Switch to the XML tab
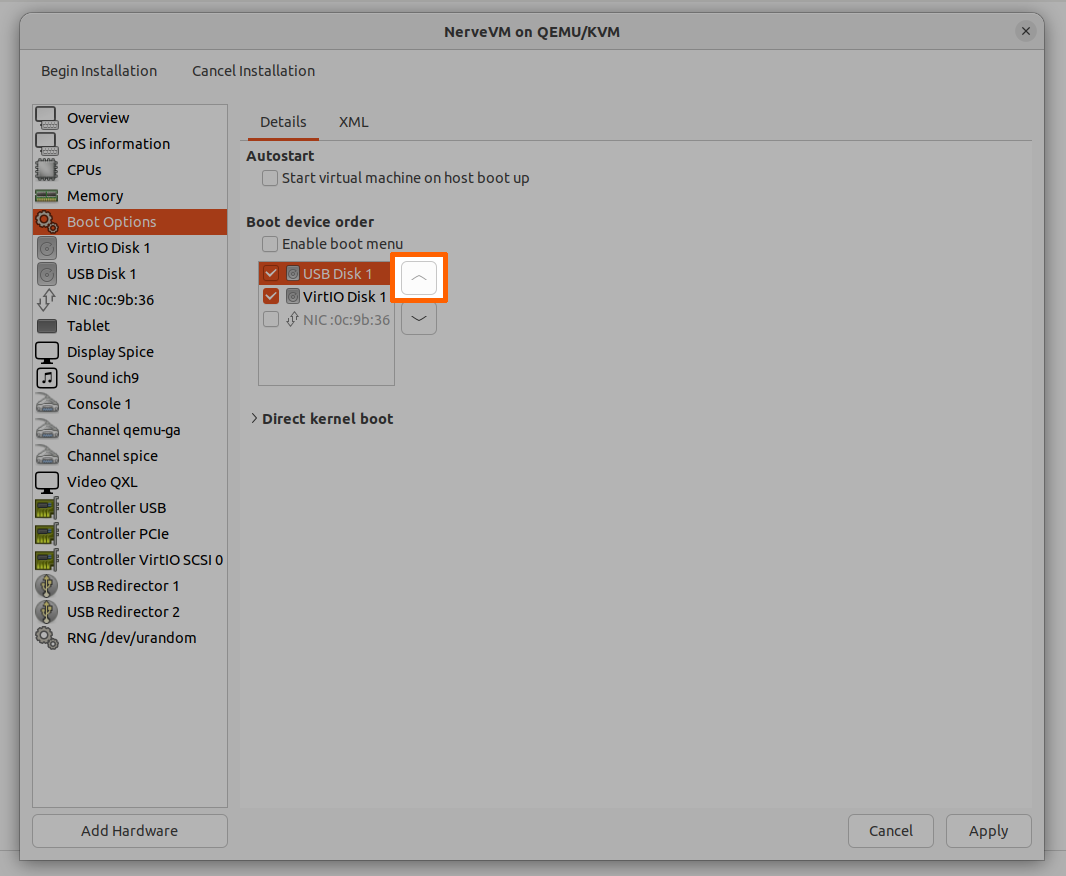Viewport: 1066px width, 876px height. pyautogui.click(x=353, y=122)
